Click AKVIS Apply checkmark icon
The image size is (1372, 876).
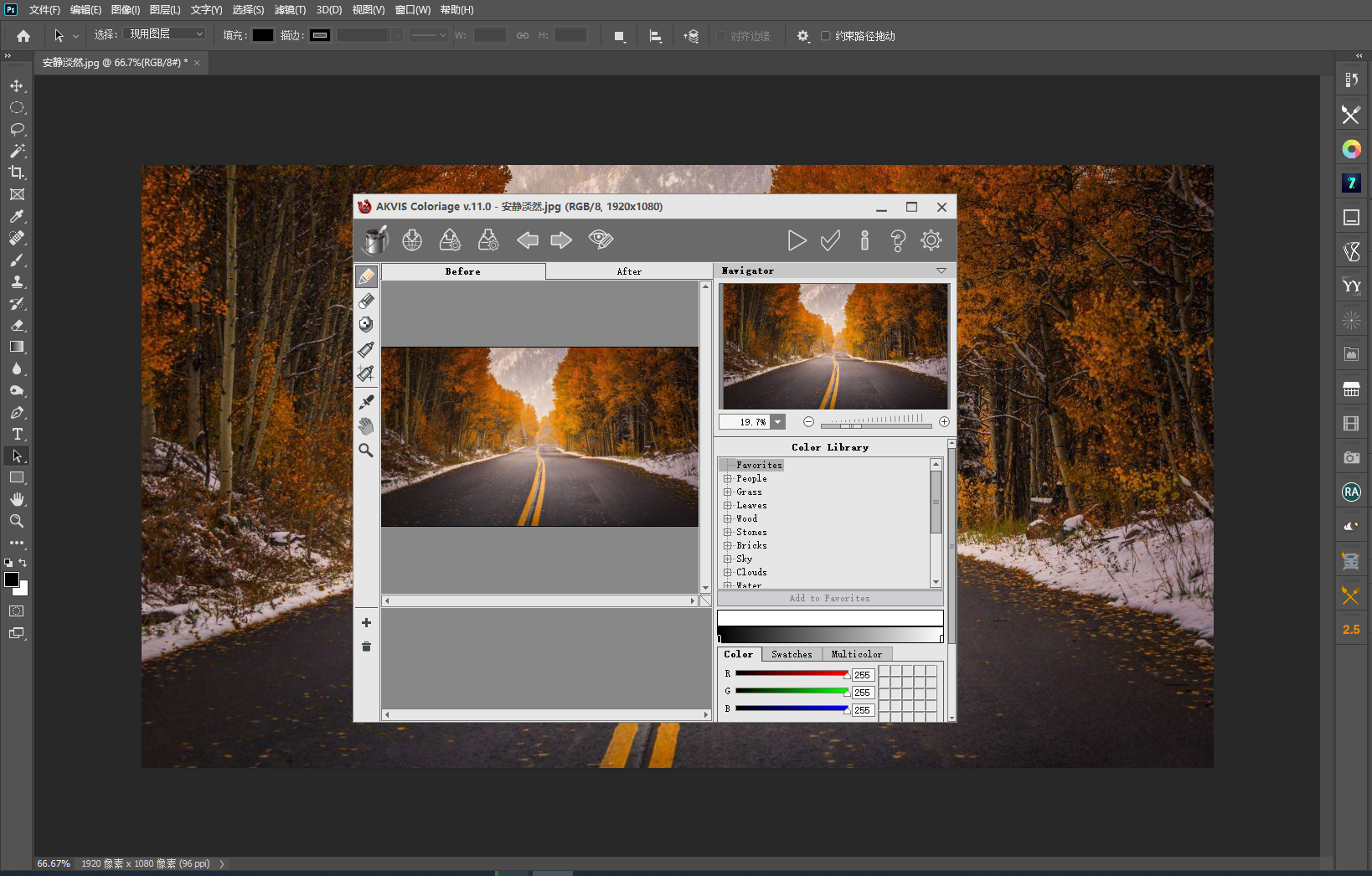point(830,241)
